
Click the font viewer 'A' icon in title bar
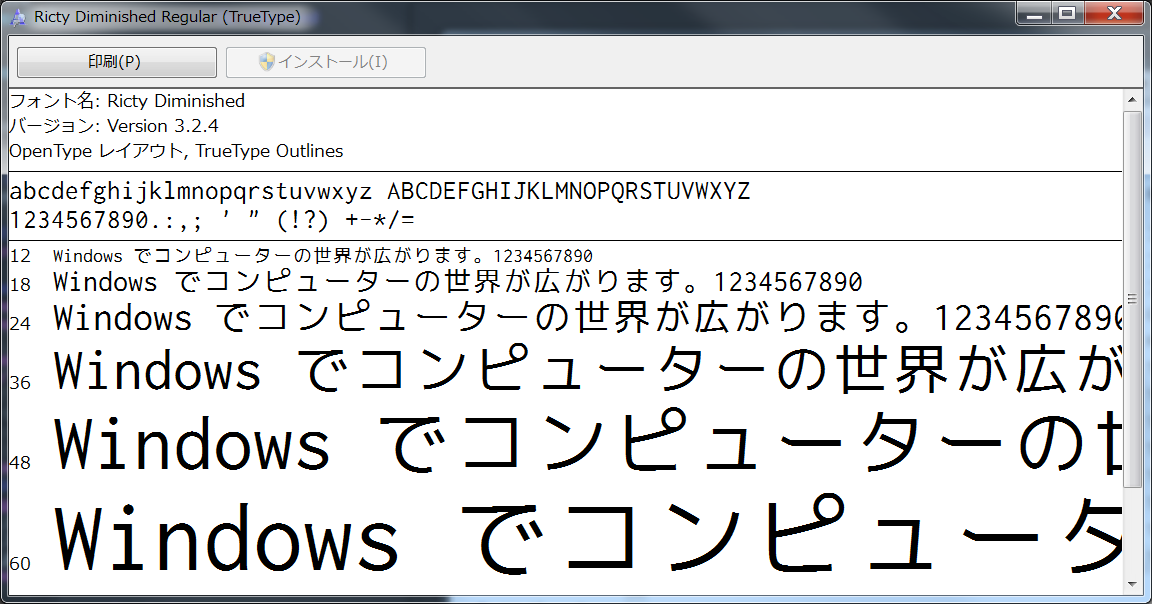tap(17, 15)
